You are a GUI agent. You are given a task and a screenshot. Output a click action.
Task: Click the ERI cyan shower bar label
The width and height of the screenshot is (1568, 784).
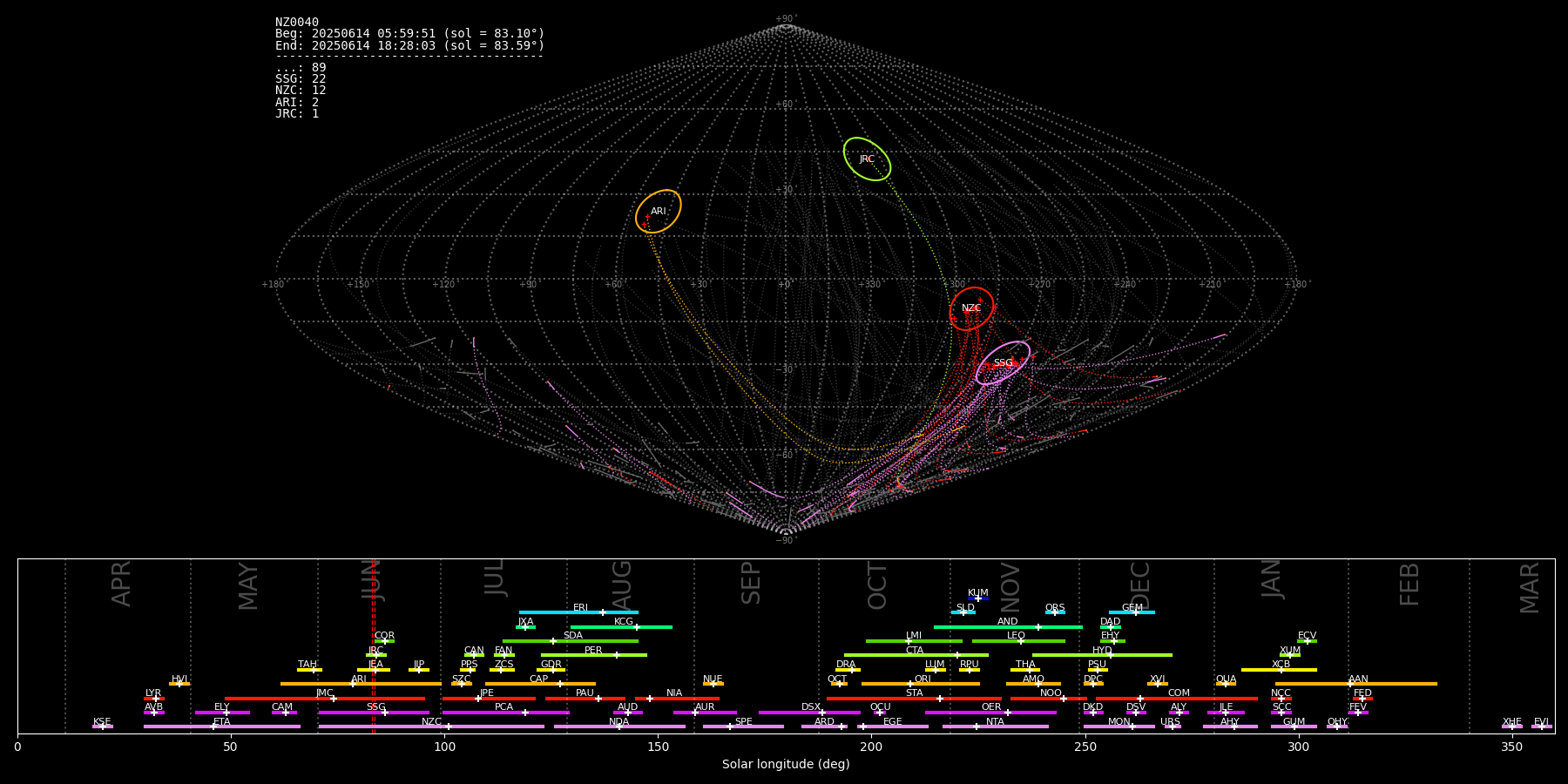click(x=580, y=608)
